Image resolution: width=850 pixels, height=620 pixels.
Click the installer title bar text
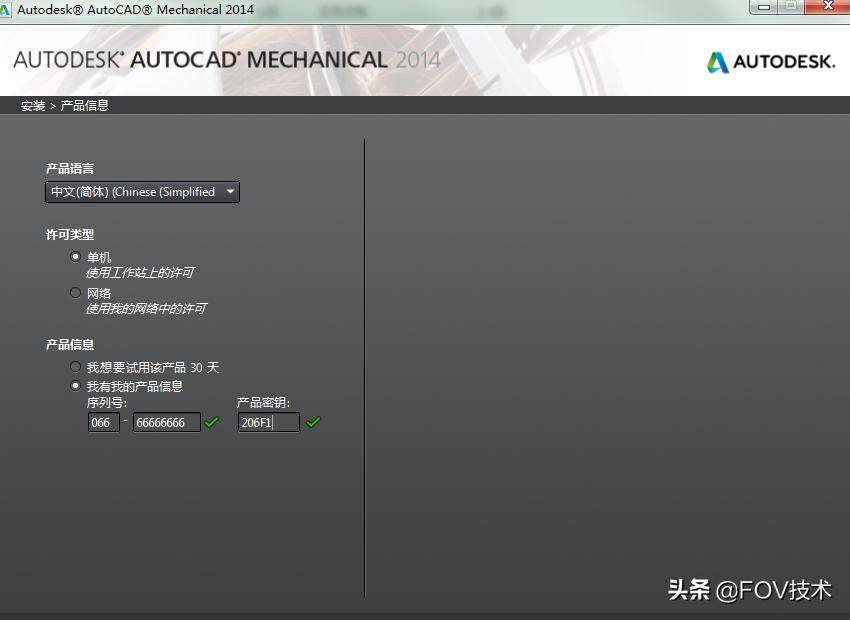(x=135, y=9)
